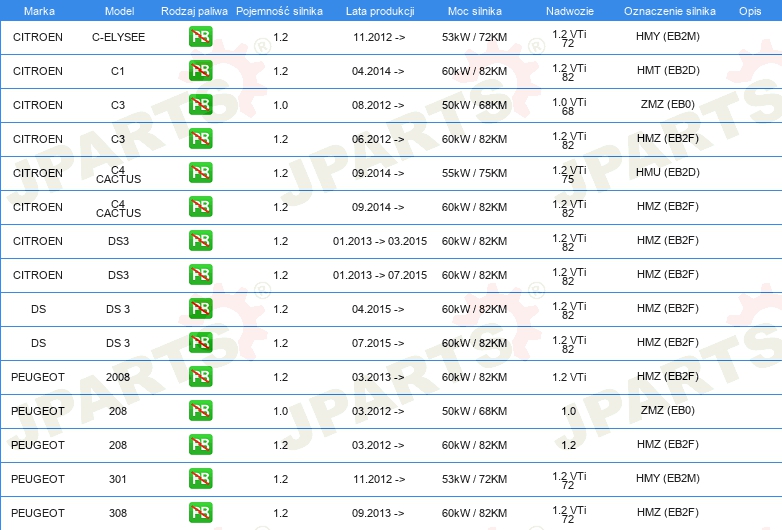Select fuel icon for Peugeot 208 1.0
Image resolution: width=782 pixels, height=530 pixels.
point(200,410)
